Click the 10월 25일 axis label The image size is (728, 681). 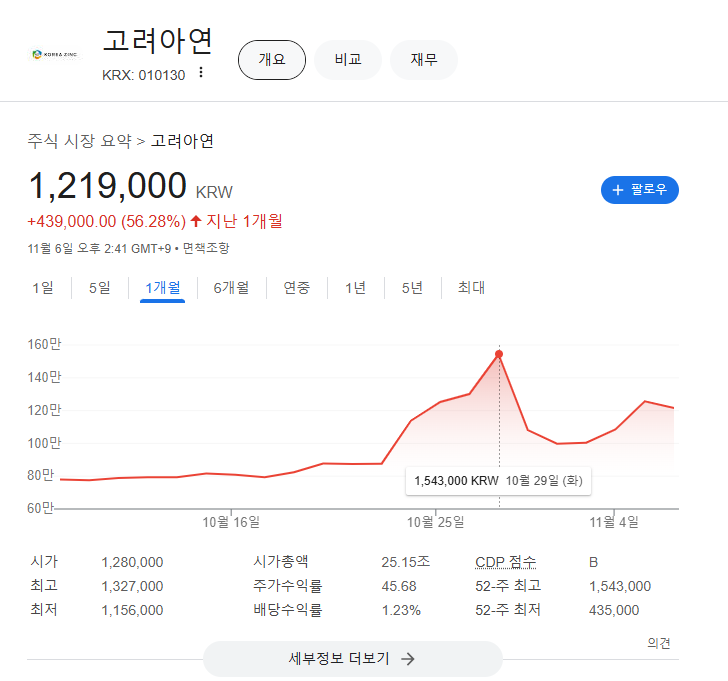click(436, 522)
